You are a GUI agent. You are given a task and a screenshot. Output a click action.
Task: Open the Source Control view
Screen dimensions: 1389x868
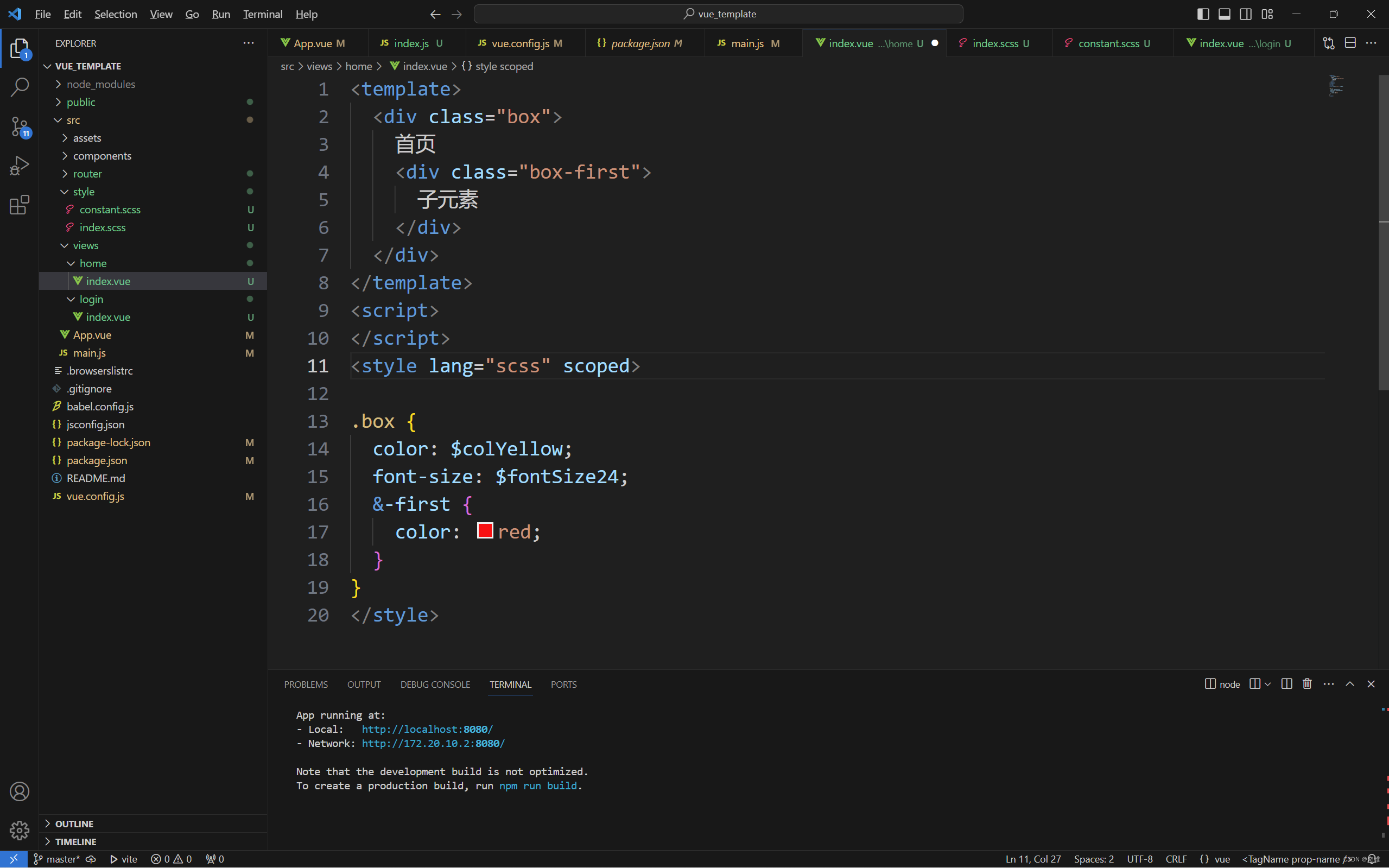[x=20, y=126]
